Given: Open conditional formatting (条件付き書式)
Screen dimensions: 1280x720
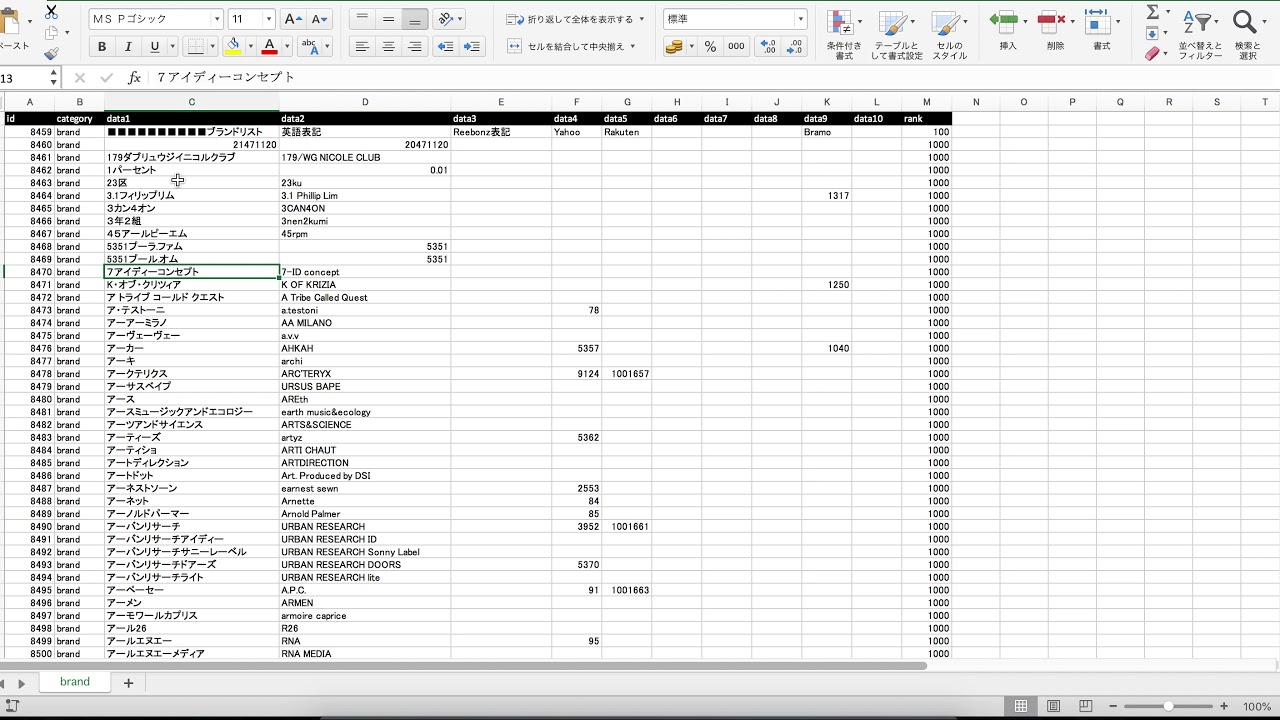Looking at the screenshot, I should (x=844, y=35).
